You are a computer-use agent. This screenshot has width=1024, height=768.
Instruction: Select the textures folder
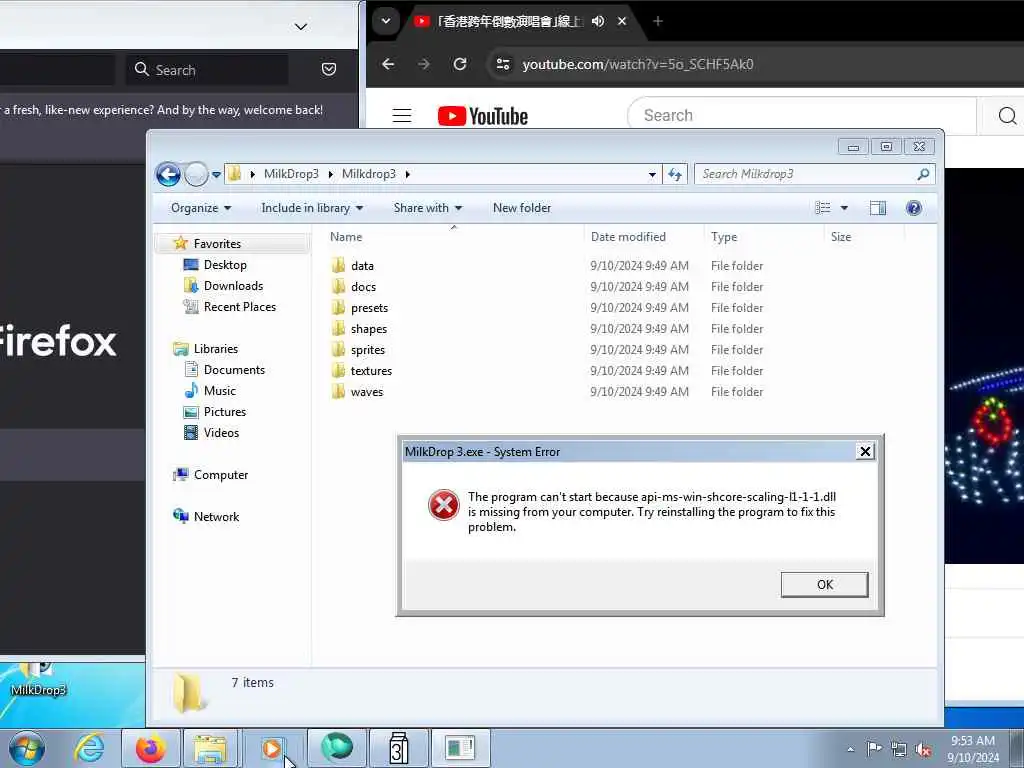click(x=371, y=370)
